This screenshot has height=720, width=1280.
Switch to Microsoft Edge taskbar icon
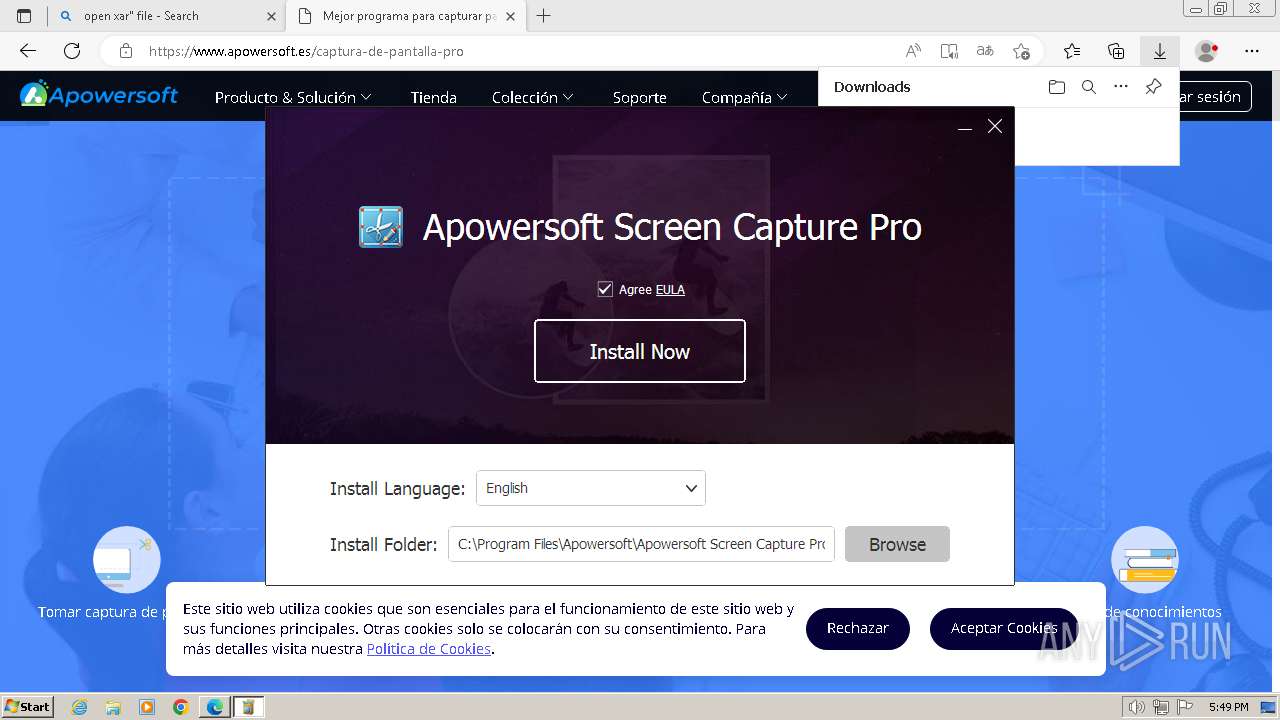(215, 707)
